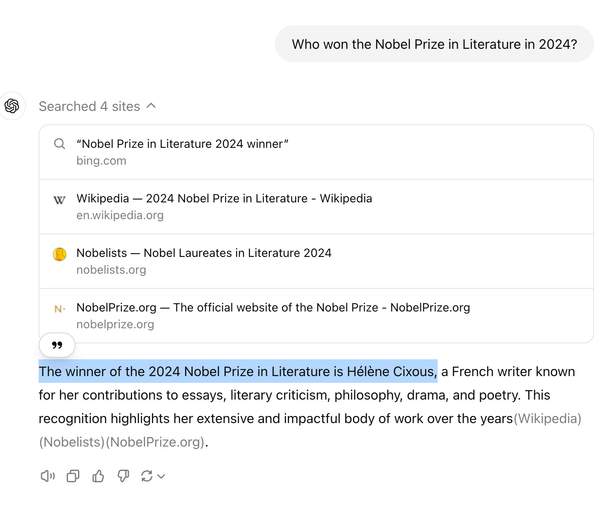Open the "Nobel Laureates in Literature 2024" result
The image size is (600, 508).
(203, 254)
